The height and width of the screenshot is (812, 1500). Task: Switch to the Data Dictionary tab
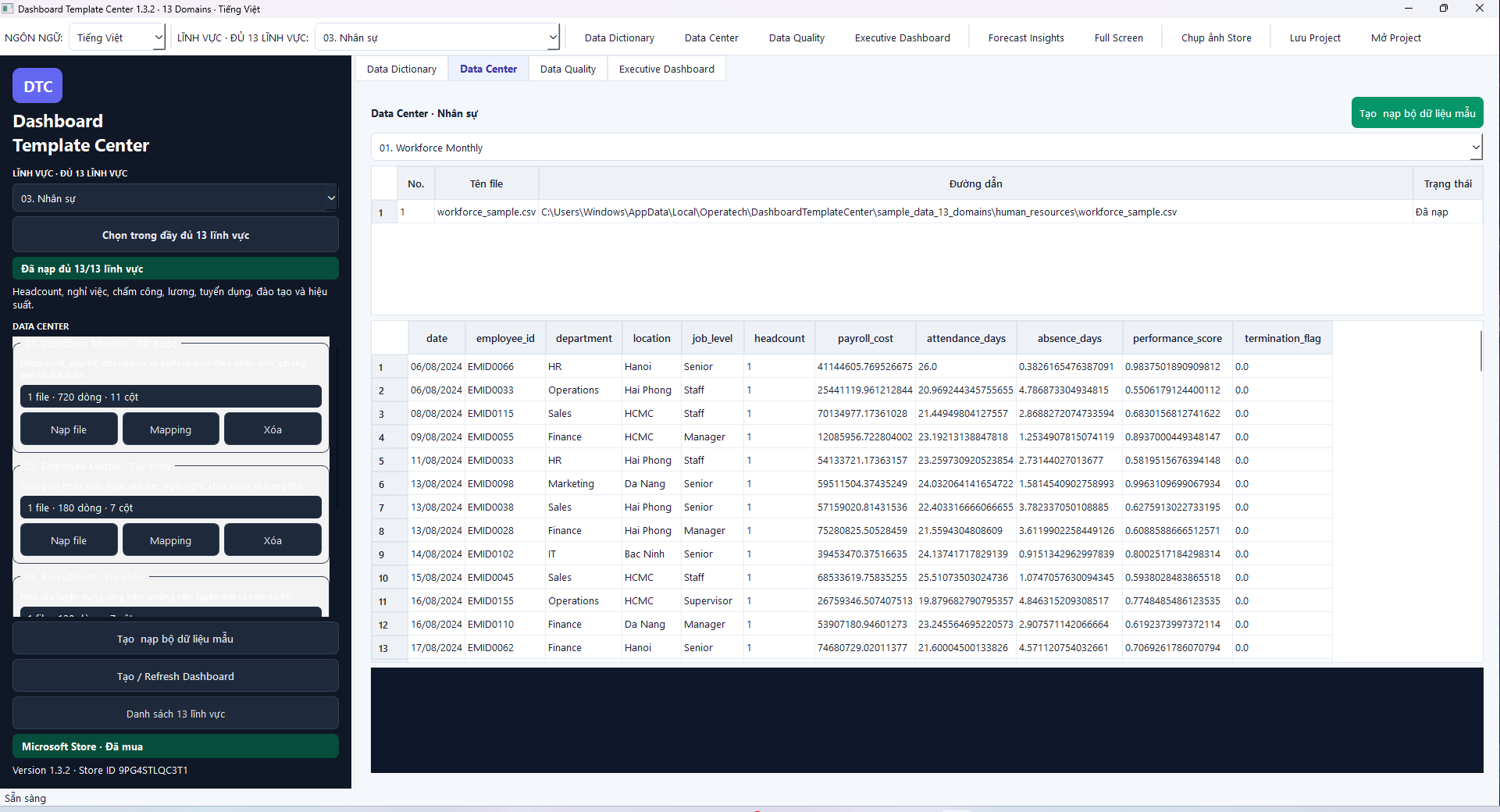[401, 69]
